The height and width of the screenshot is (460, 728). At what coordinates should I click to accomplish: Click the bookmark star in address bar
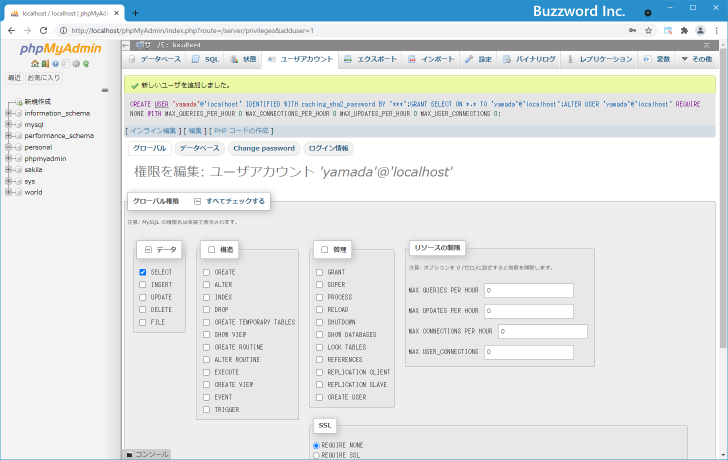click(x=649, y=31)
